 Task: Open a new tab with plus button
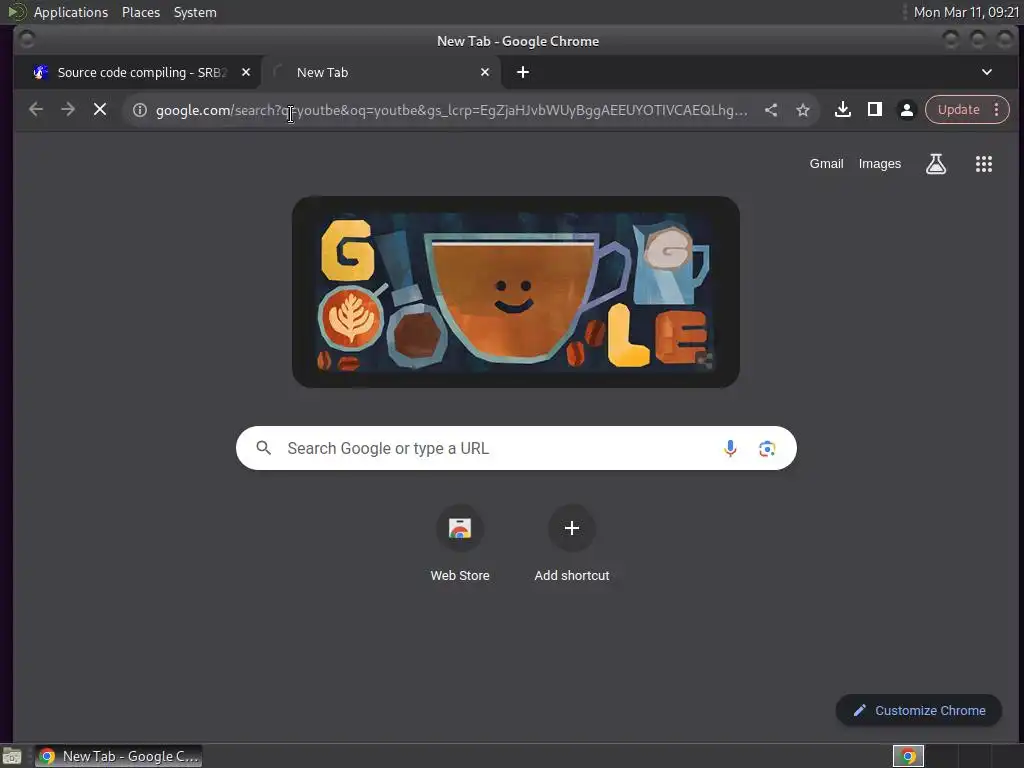pyautogui.click(x=523, y=72)
